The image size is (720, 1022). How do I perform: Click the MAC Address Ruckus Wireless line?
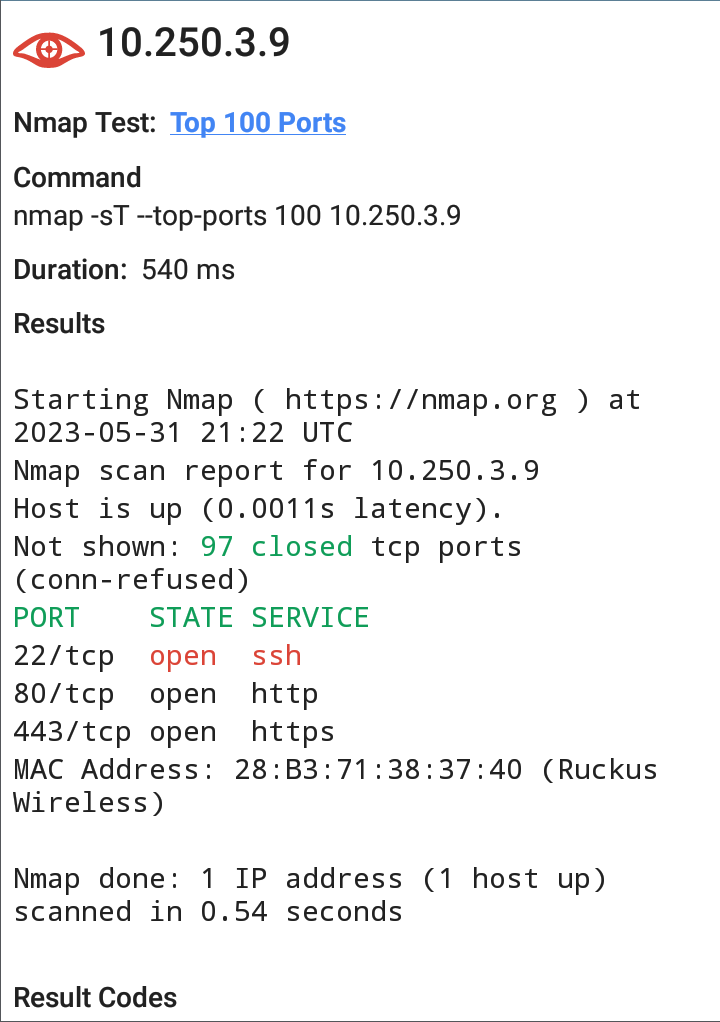(x=336, y=786)
